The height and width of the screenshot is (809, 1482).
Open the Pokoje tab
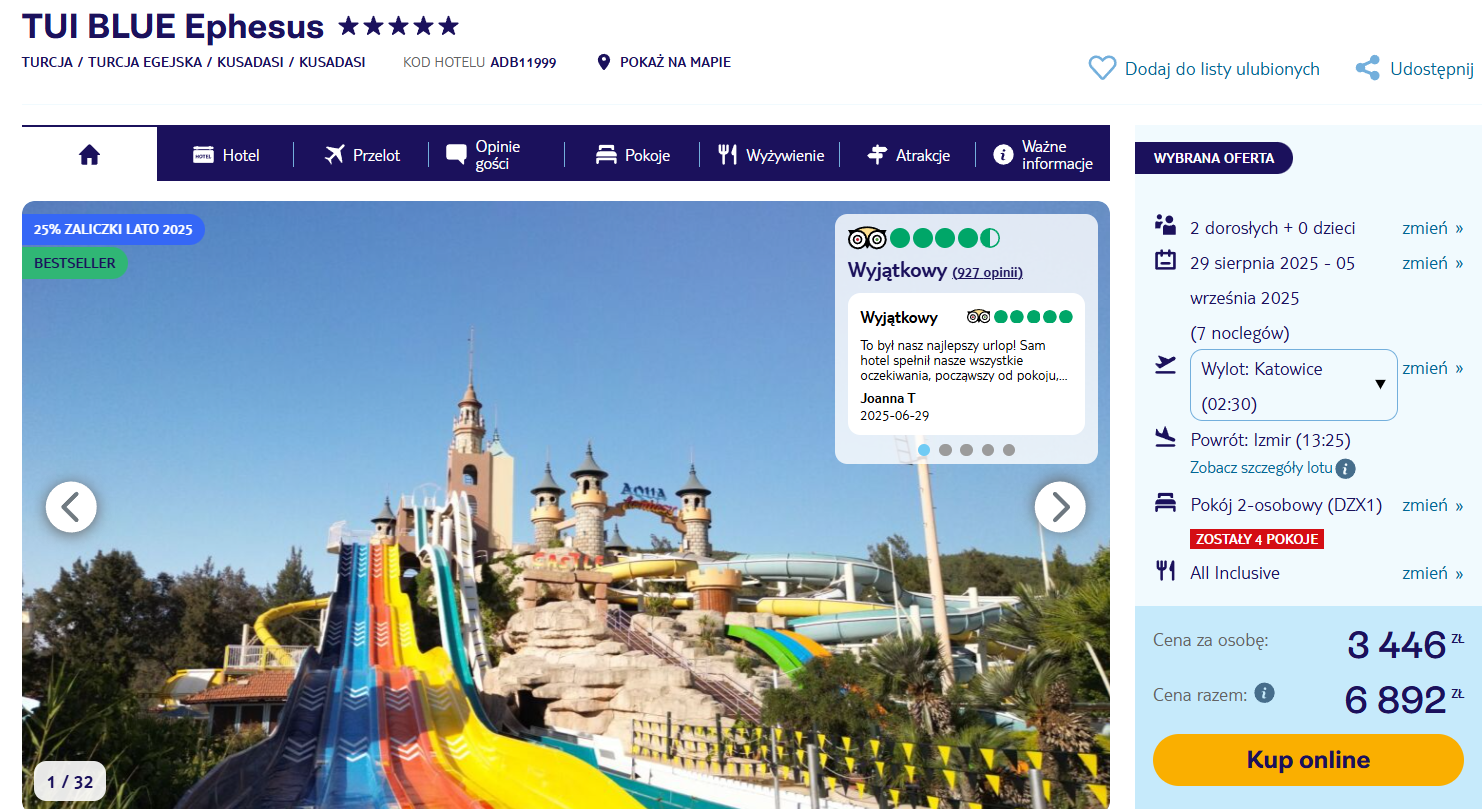point(632,155)
